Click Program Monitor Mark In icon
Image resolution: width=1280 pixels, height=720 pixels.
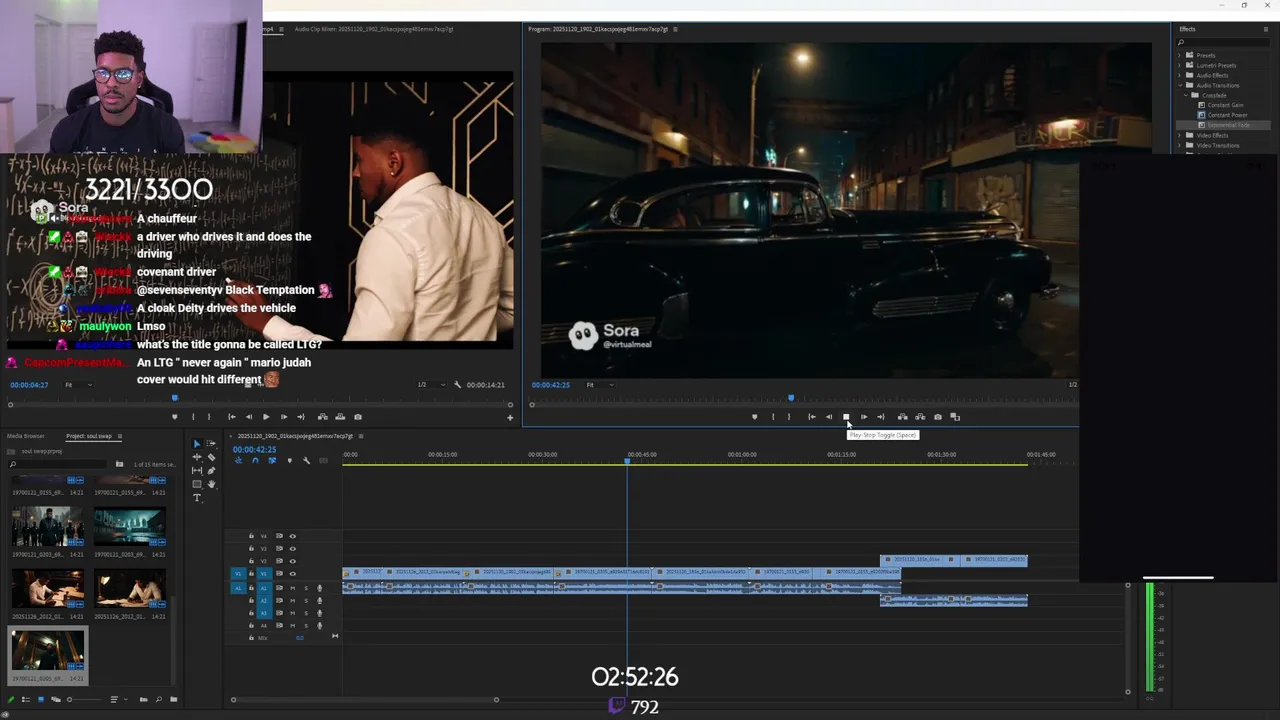(773, 417)
